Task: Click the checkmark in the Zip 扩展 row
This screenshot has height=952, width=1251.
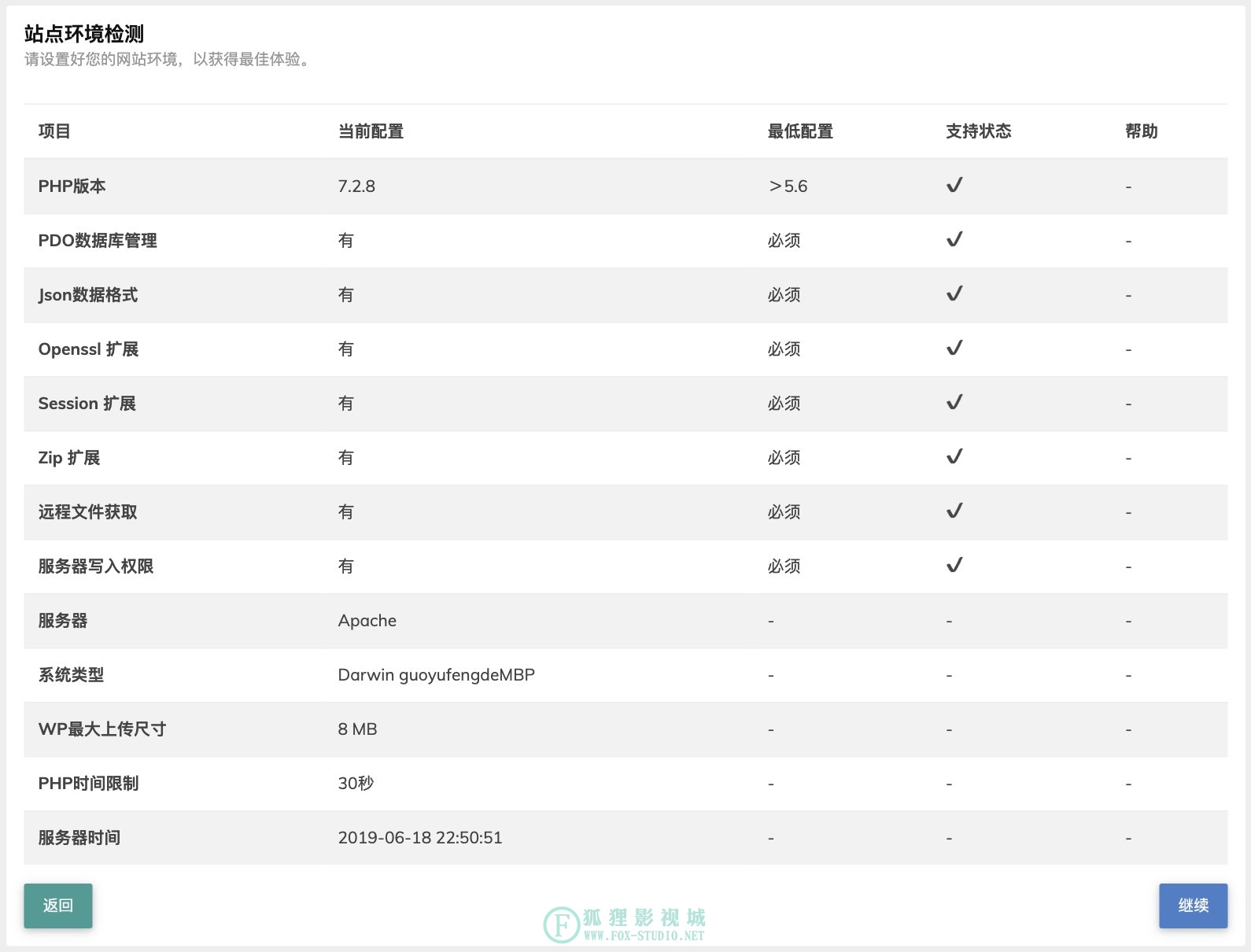Action: 954,457
